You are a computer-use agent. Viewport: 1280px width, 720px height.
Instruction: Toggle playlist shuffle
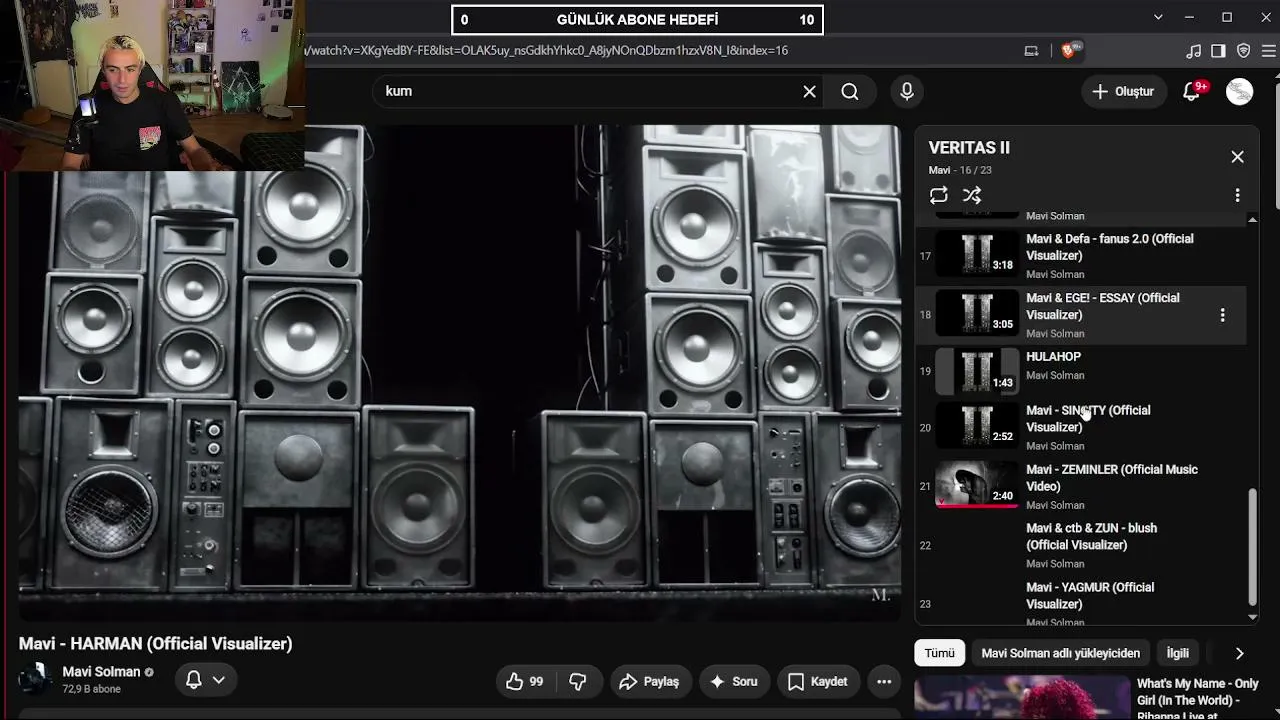(972, 195)
